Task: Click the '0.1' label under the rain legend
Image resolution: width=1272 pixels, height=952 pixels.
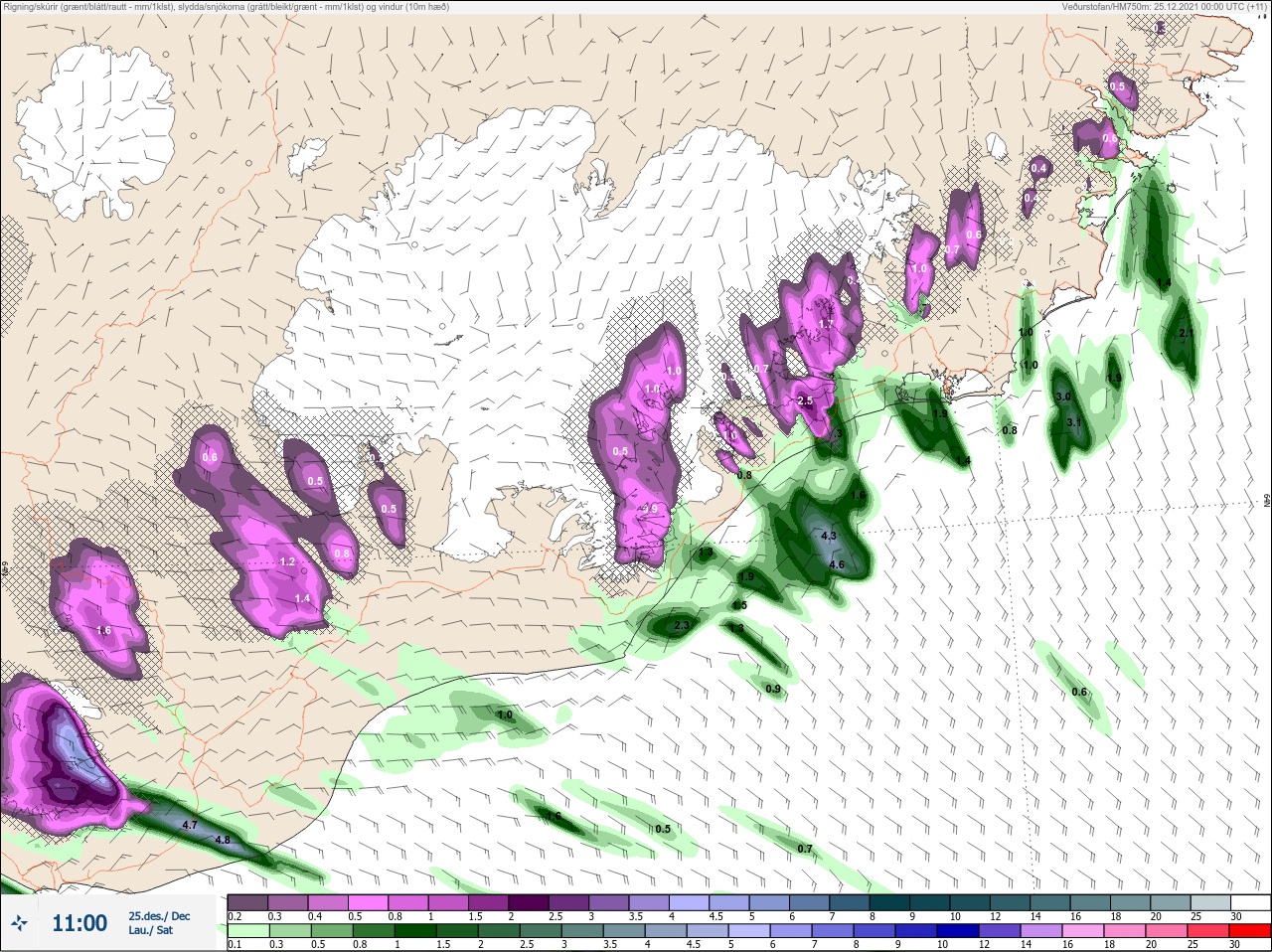Action: coord(235,944)
